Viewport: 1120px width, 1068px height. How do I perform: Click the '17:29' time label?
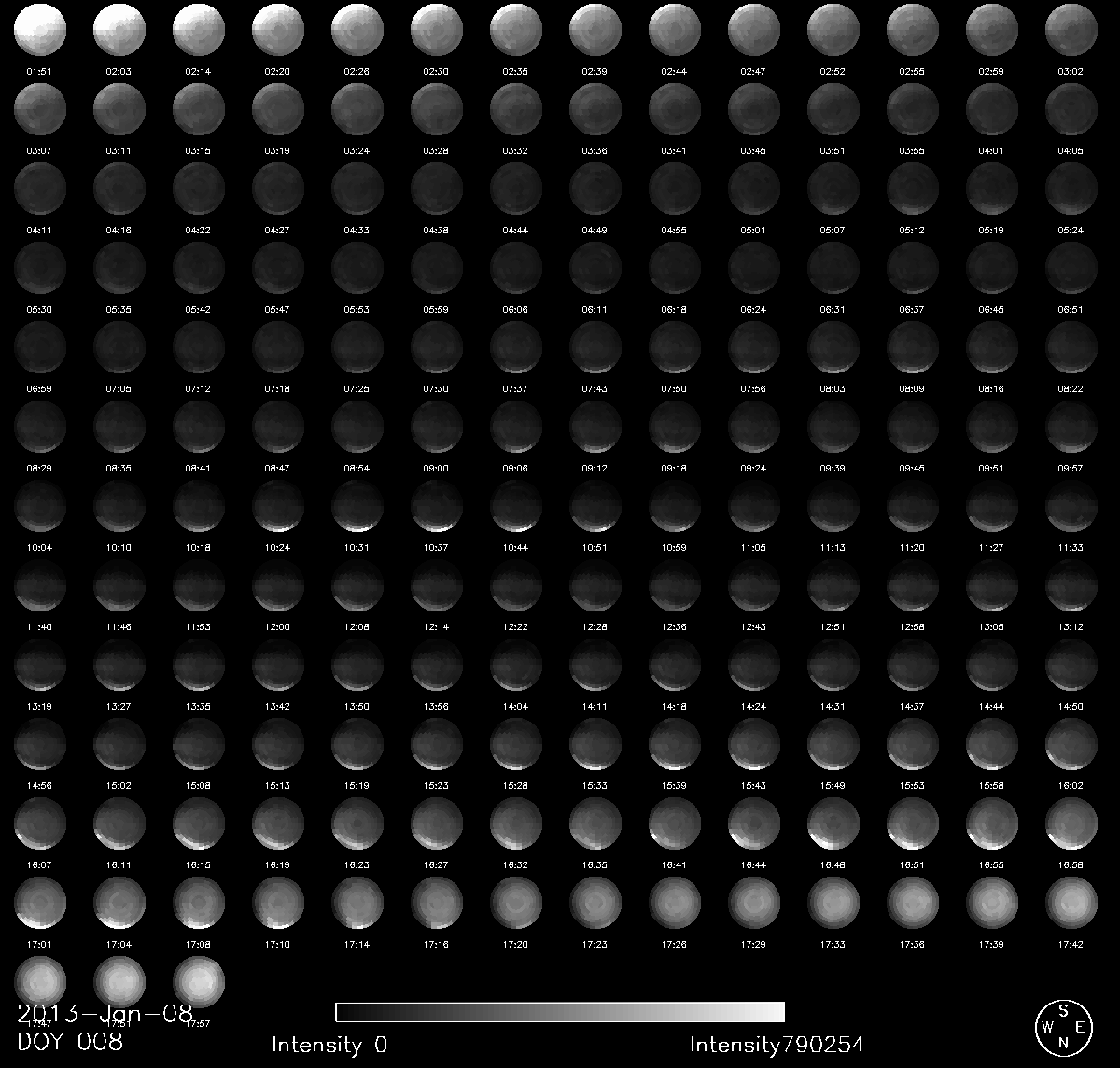tap(753, 944)
